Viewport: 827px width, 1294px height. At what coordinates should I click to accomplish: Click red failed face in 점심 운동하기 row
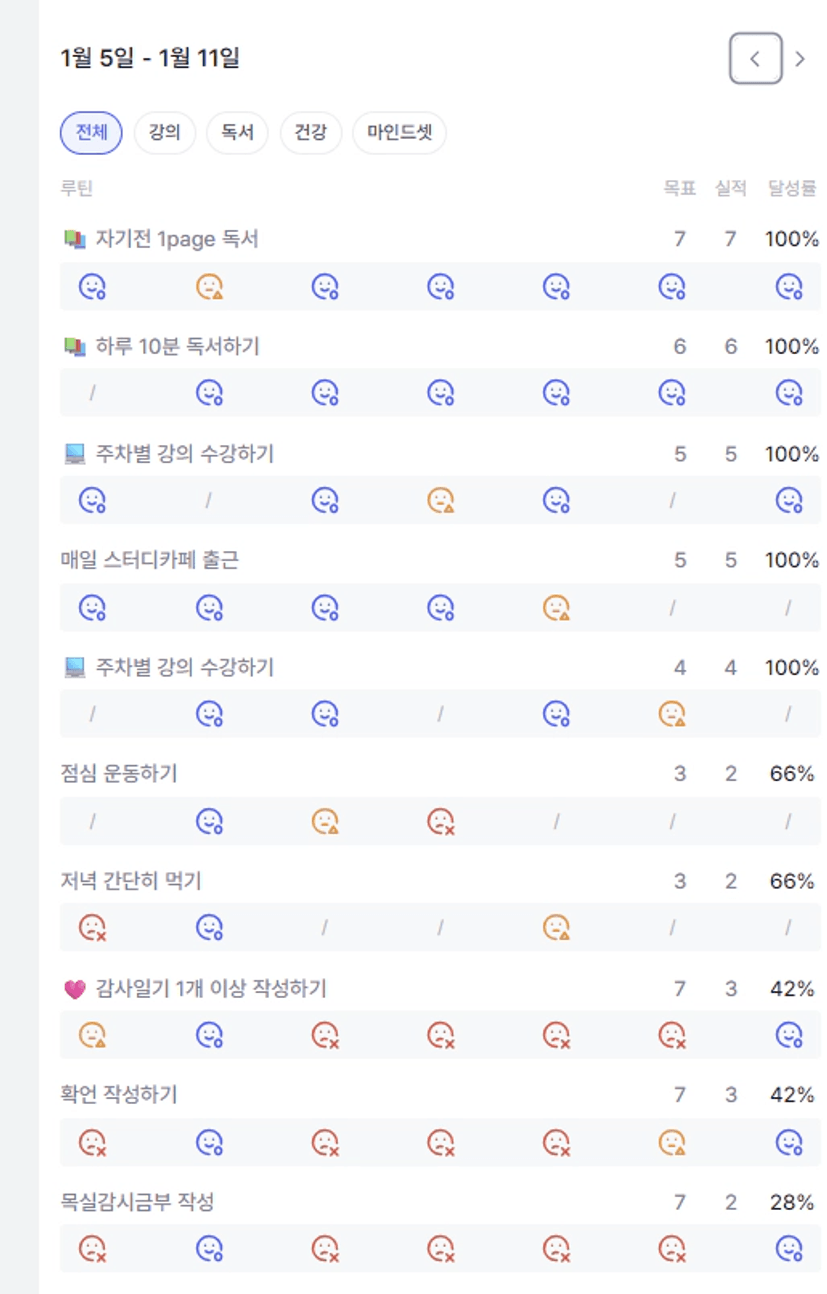[441, 822]
